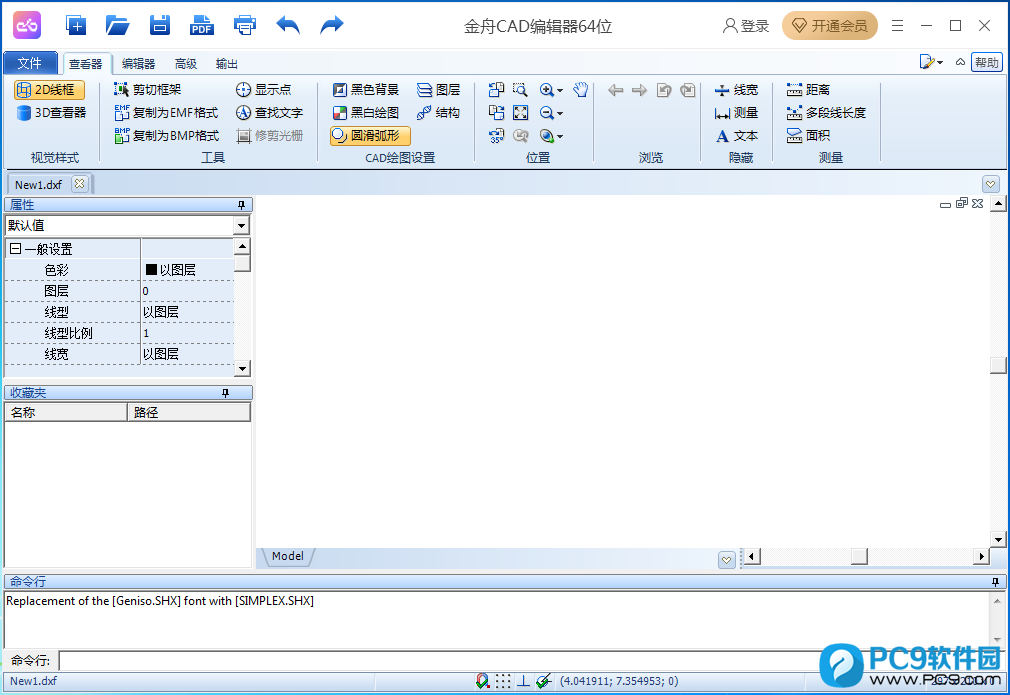Select the Model layout tab
The width and height of the screenshot is (1010, 695).
pos(287,556)
